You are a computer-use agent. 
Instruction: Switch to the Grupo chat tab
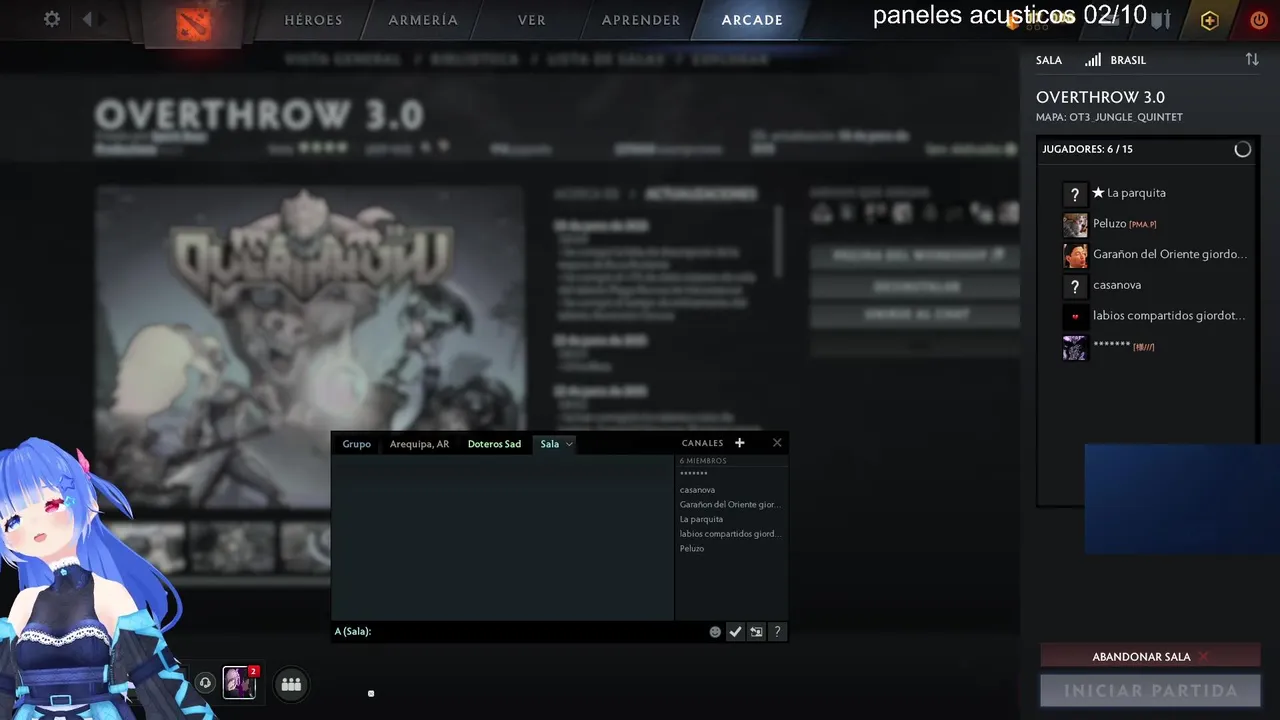[356, 444]
